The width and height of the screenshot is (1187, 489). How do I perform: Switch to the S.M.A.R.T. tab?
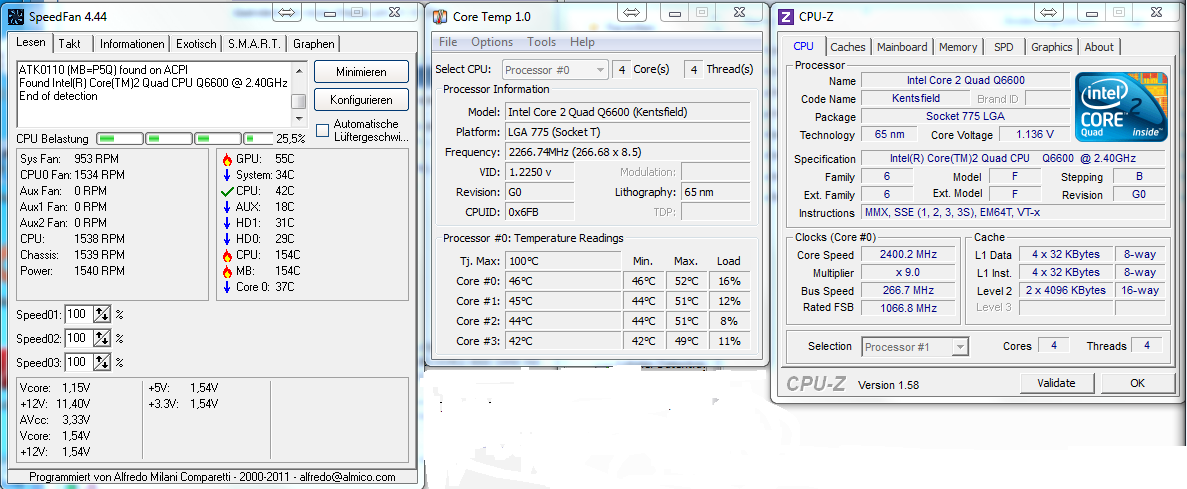(x=254, y=43)
